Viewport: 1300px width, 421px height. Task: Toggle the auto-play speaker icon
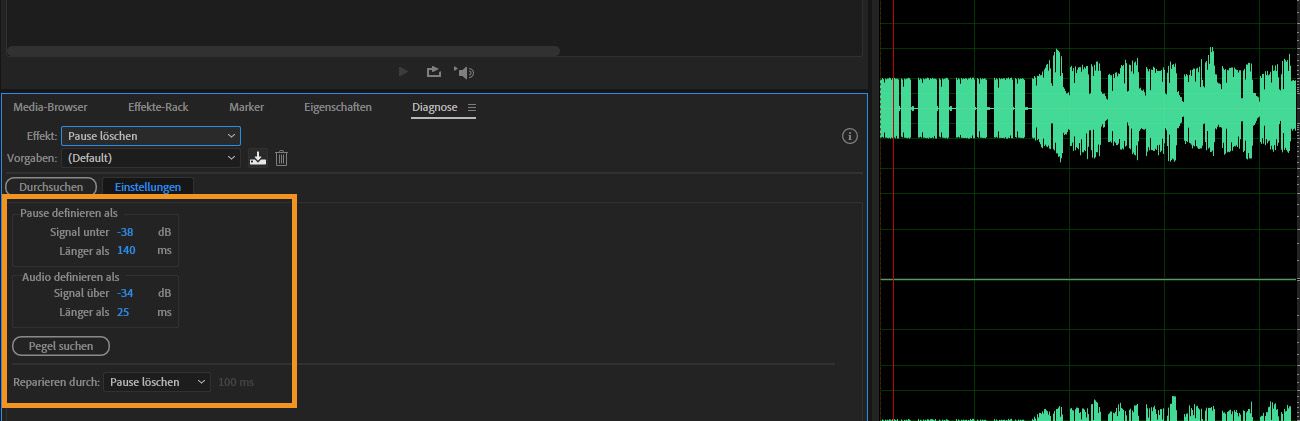(464, 72)
